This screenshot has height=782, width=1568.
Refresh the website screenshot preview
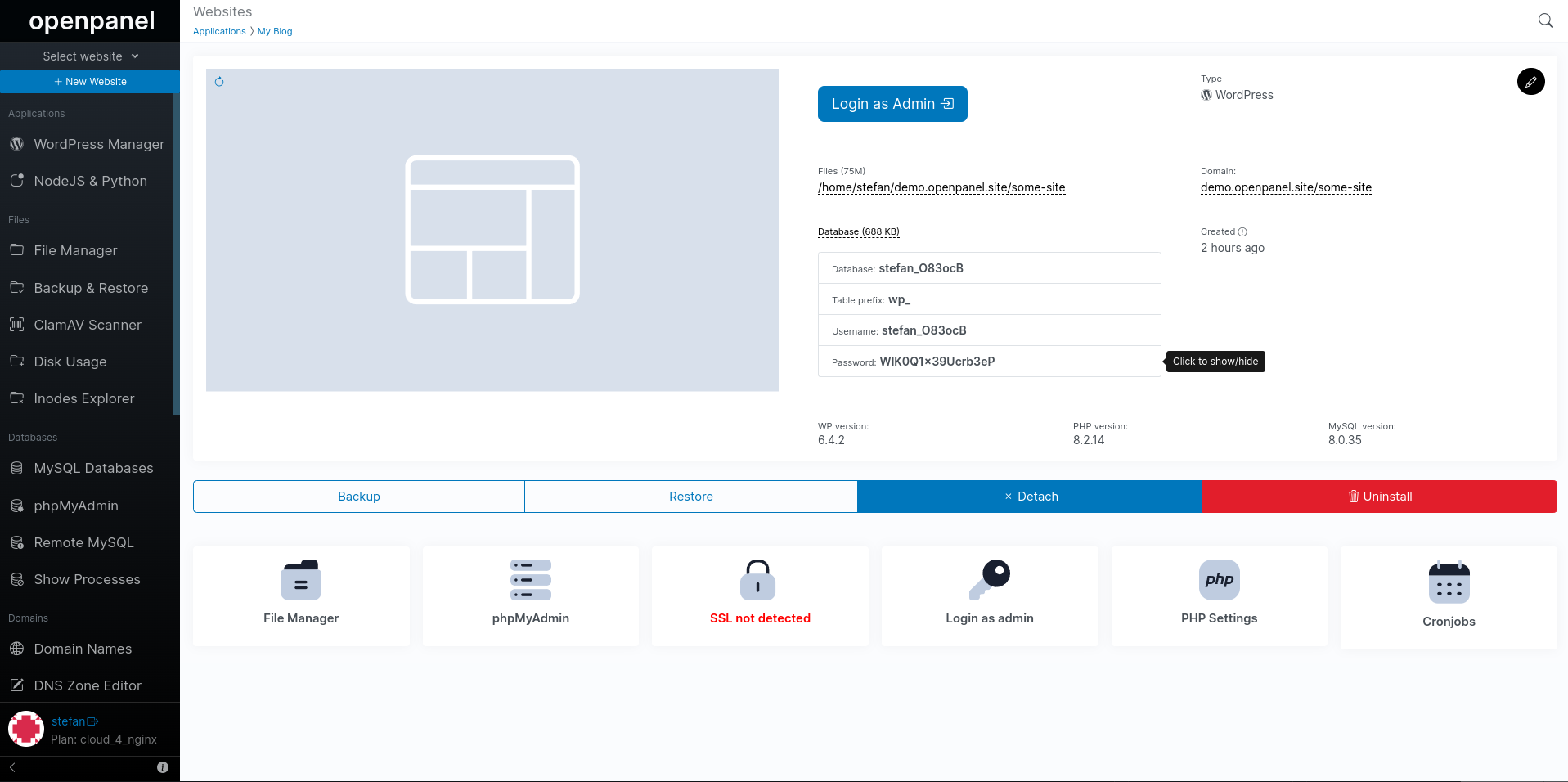pos(219,82)
